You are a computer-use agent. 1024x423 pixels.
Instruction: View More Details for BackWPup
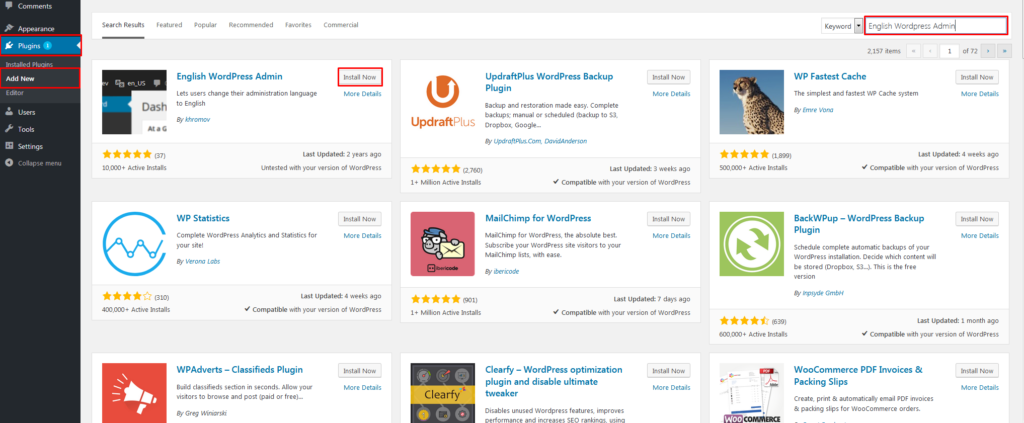[980, 236]
